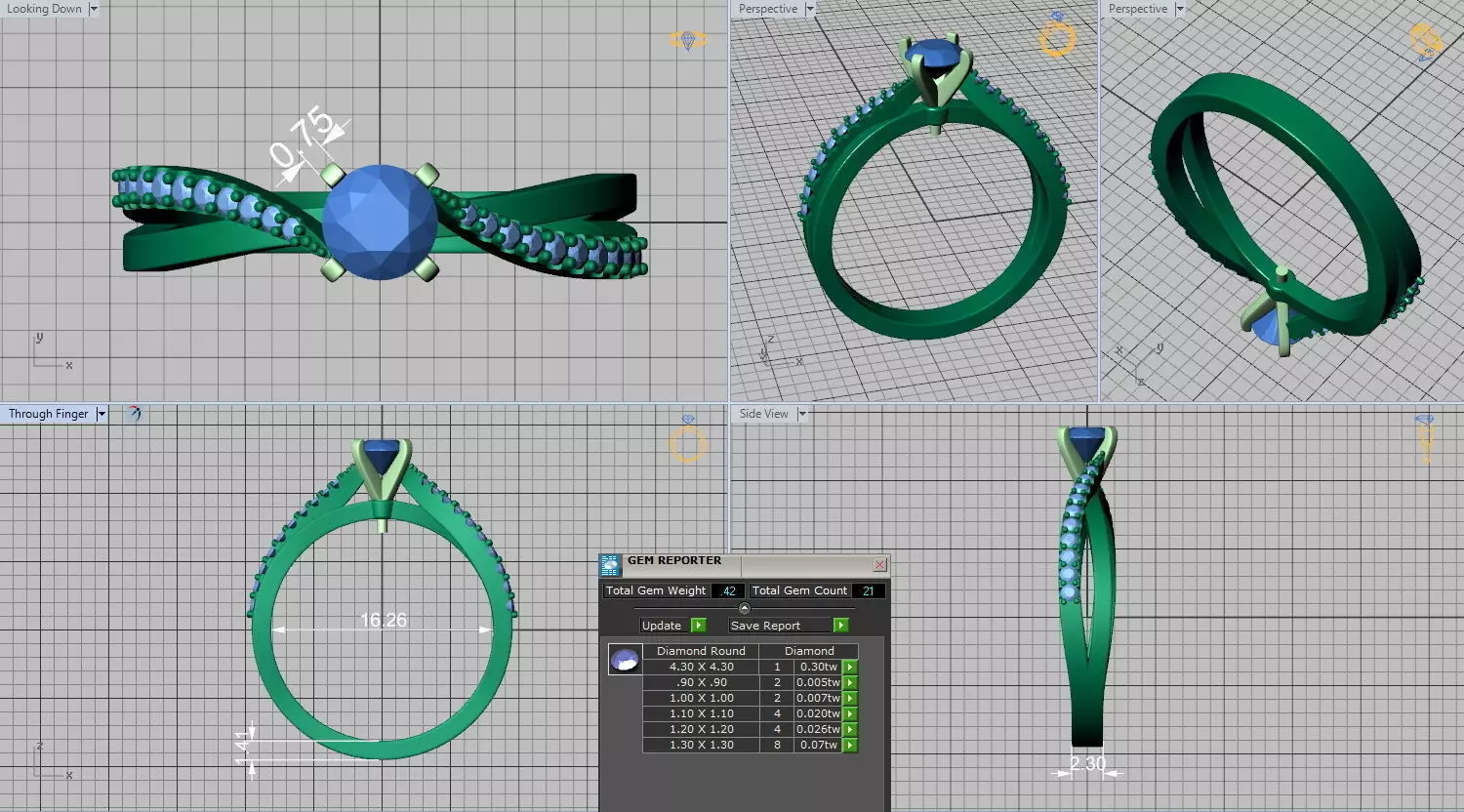1464x812 pixels.
Task: Click the Total Gem Weight label
Action: (656, 590)
